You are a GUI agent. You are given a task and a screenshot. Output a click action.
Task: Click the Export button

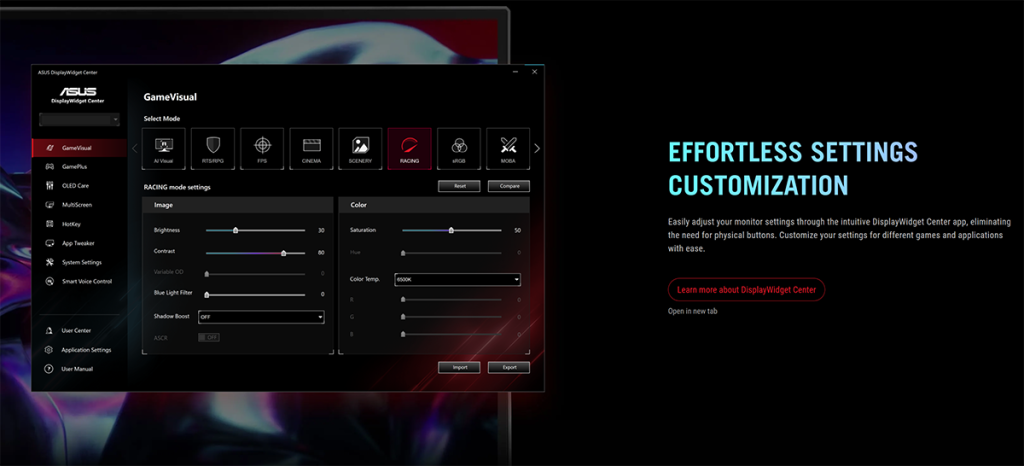(509, 367)
